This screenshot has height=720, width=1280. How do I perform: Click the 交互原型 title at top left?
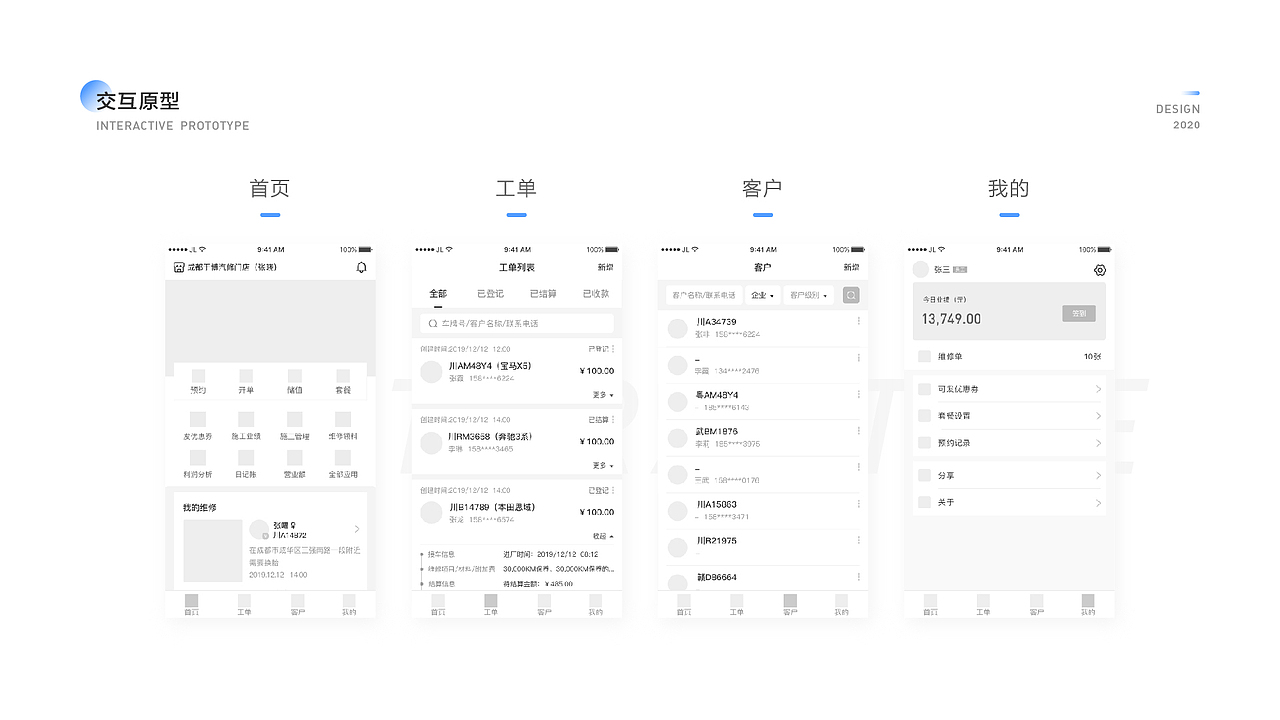point(138,101)
